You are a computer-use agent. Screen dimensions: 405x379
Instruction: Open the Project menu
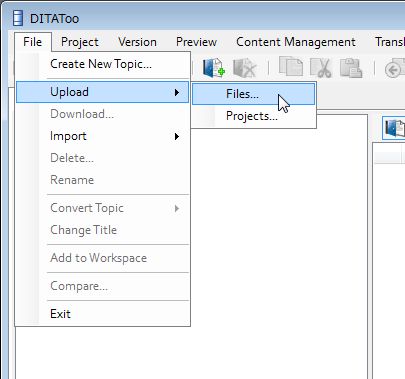(80, 42)
